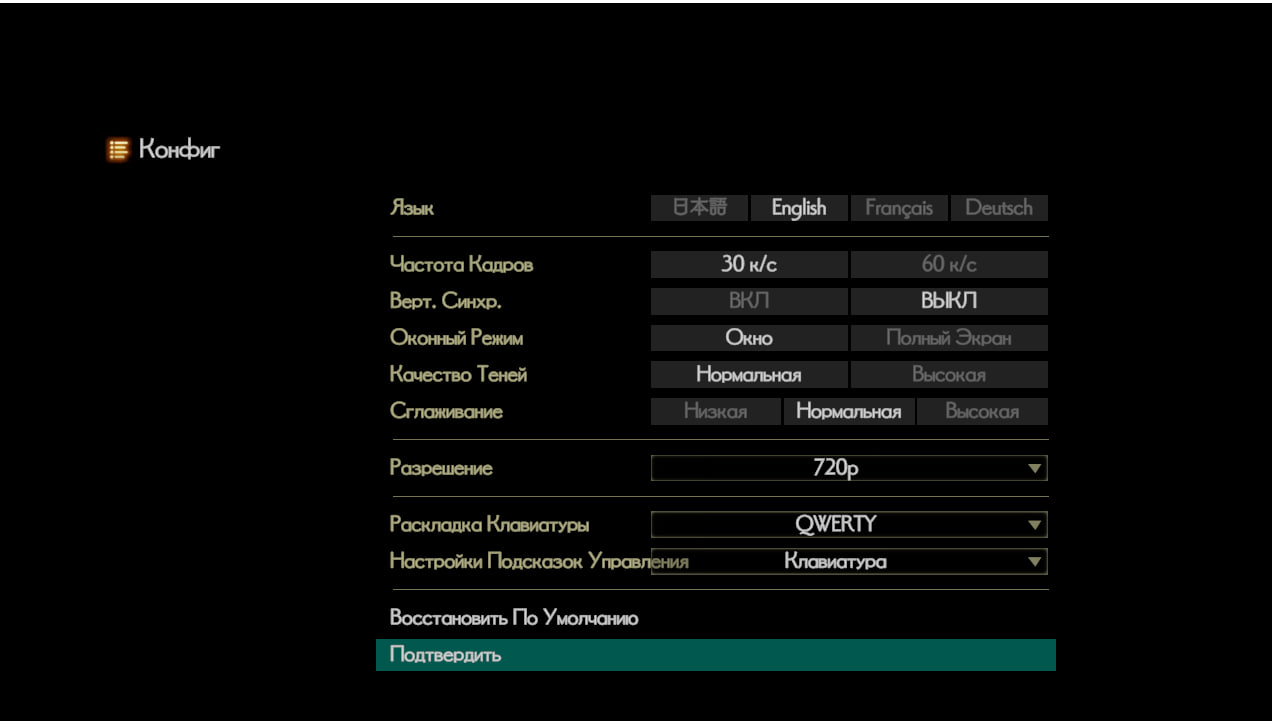Screen dimensions: 1272x721
Task: Open the 720p resolution dropdown
Action: point(848,468)
